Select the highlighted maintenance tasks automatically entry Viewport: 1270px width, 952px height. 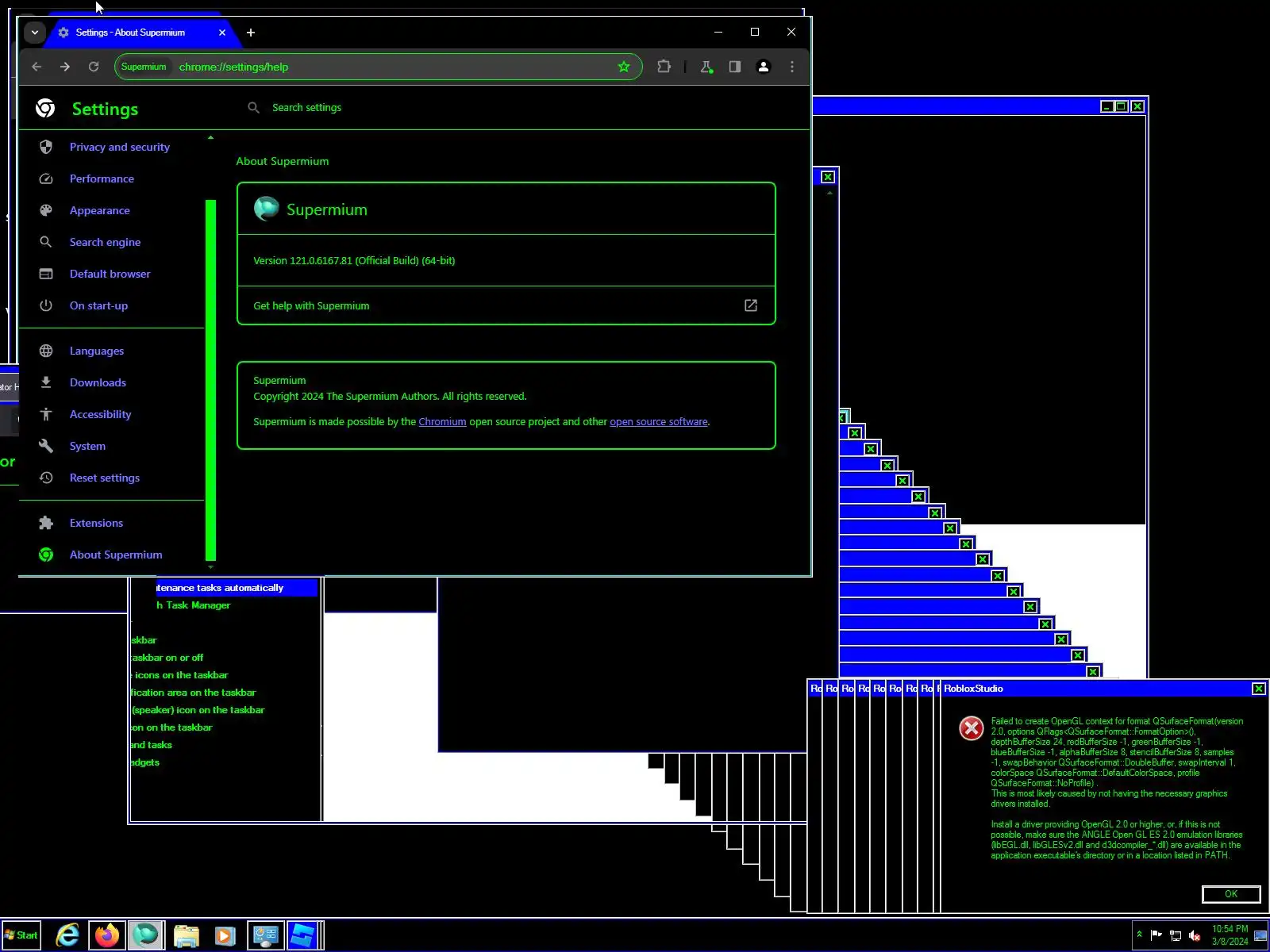click(237, 588)
